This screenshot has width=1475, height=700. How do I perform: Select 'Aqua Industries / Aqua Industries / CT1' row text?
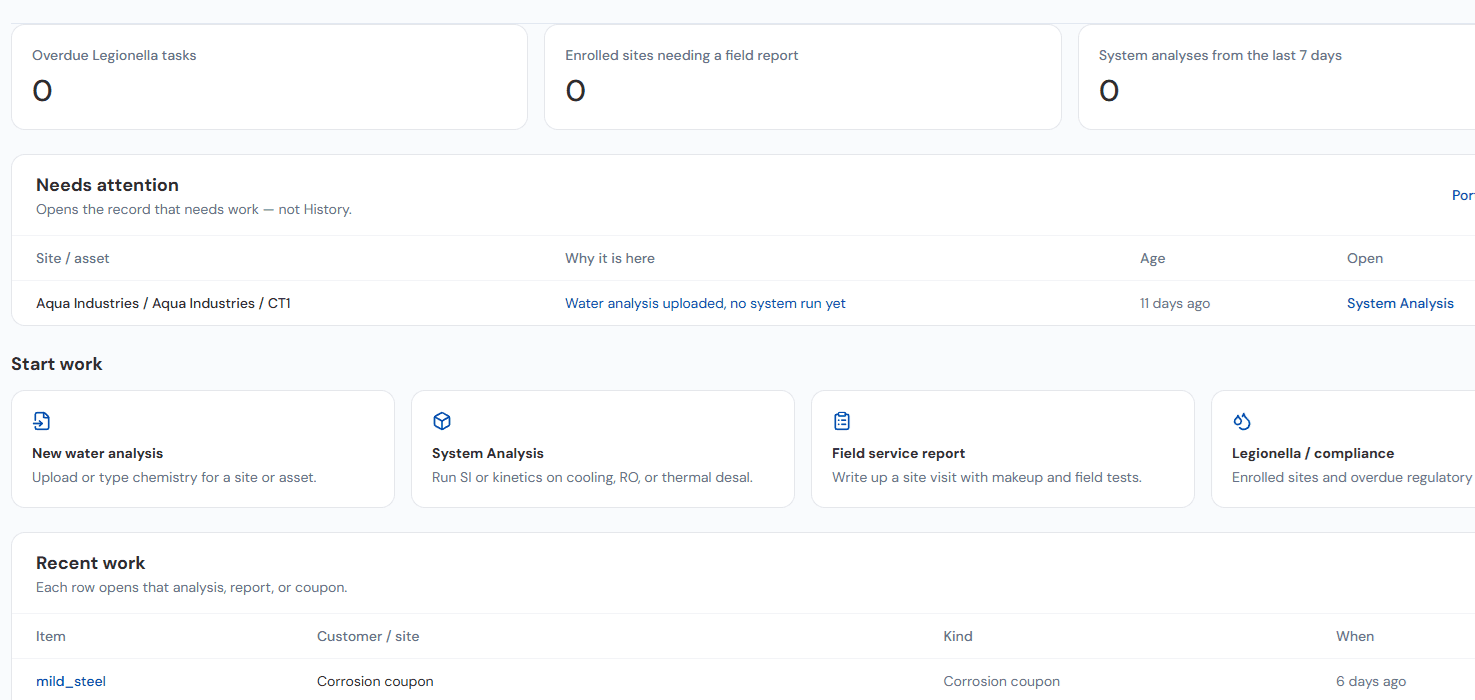tap(163, 303)
